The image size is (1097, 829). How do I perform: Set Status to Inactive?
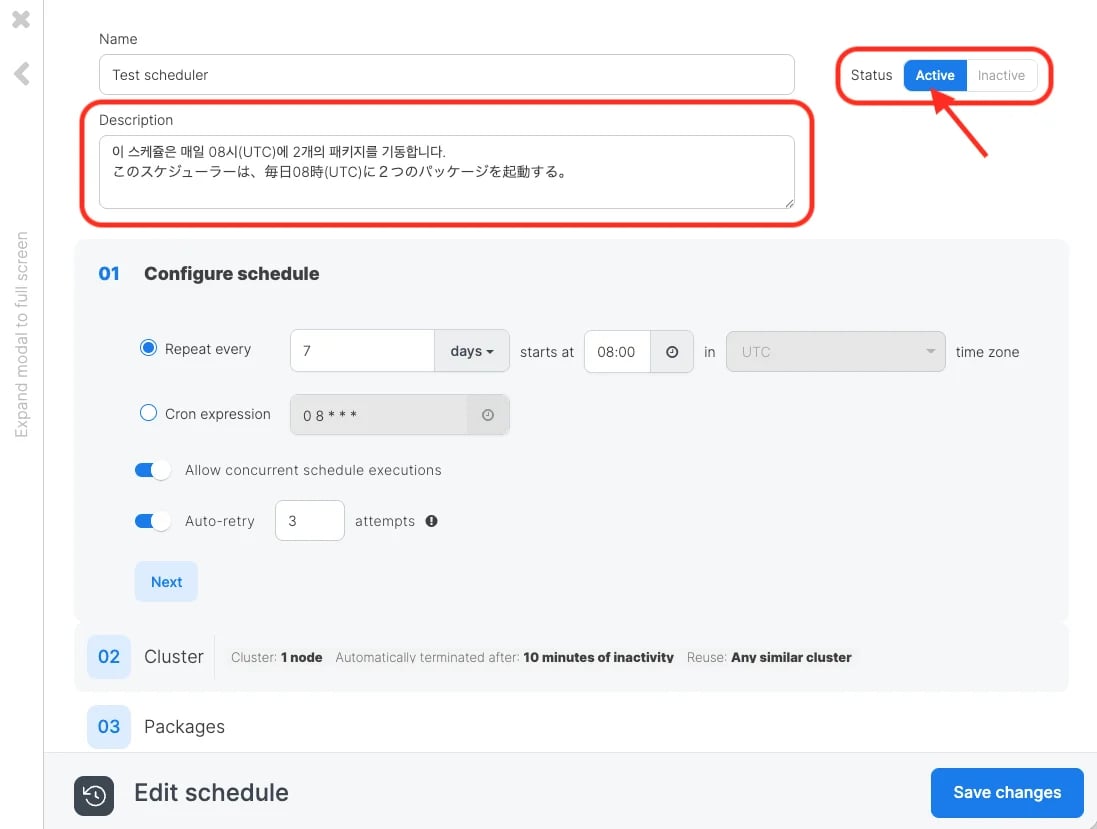[1001, 76]
